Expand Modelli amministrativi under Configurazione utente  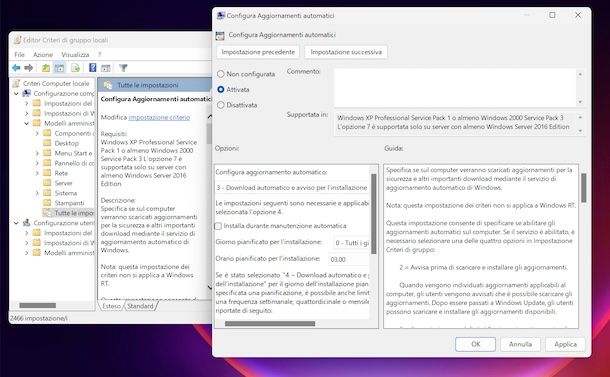coord(26,253)
